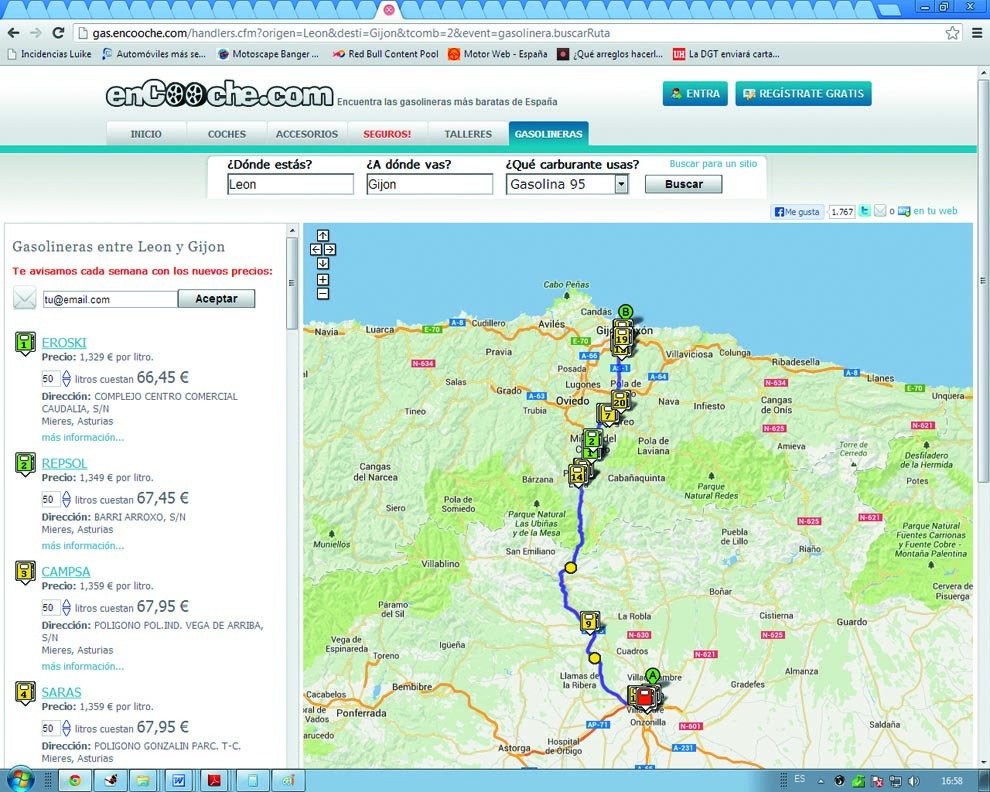Select the GASOLINERAS tab
Viewport: 990px width, 792px height.
click(548, 134)
